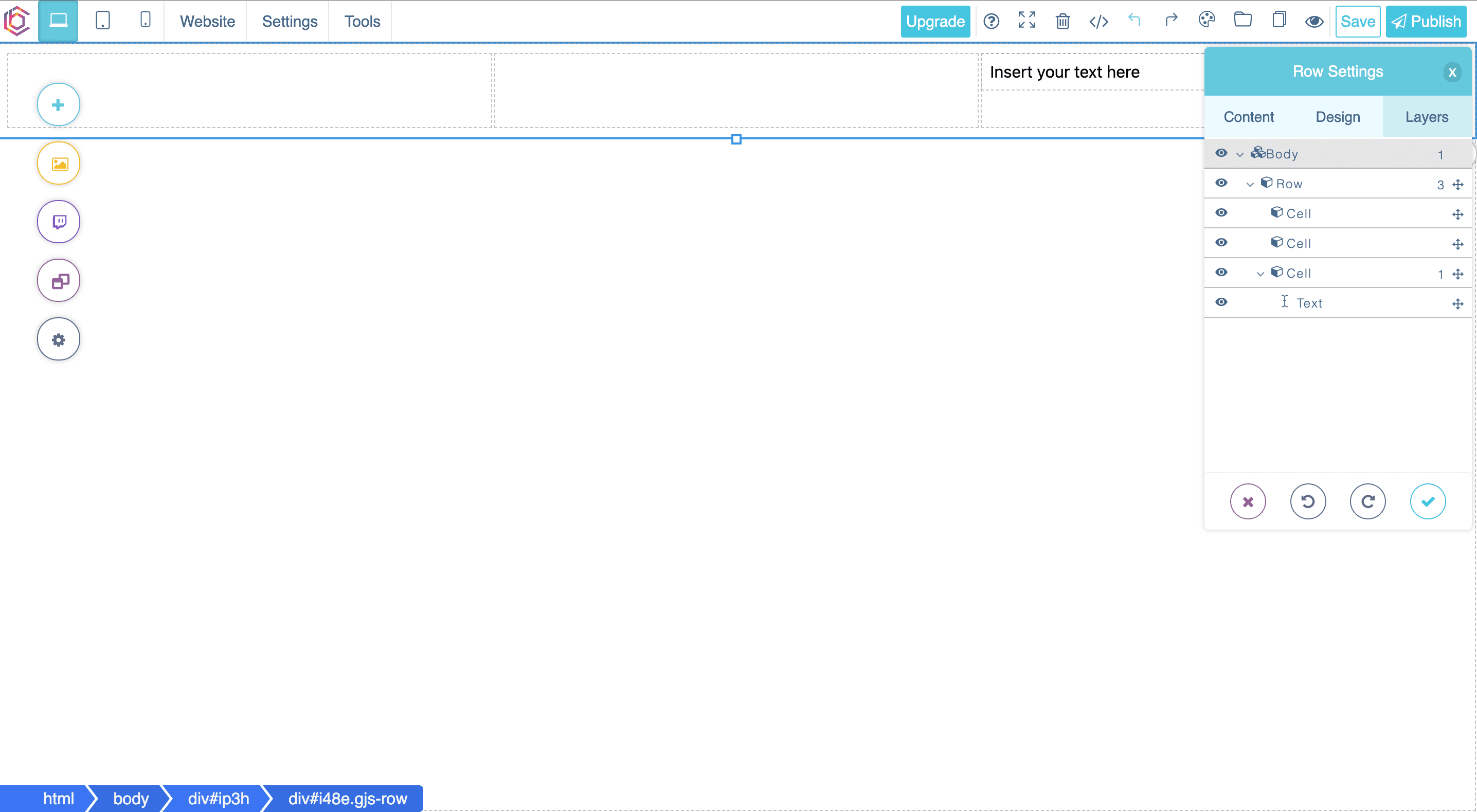Viewport: 1477px width, 812px height.
Task: Select the Twitch/streaming block icon
Action: [x=58, y=222]
